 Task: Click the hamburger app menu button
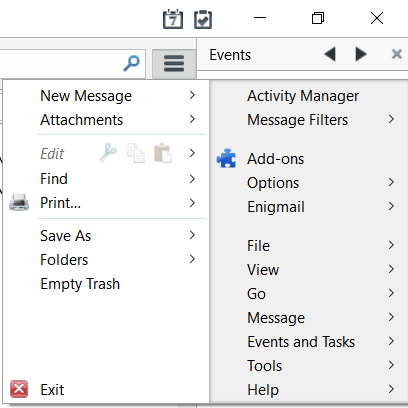174,63
